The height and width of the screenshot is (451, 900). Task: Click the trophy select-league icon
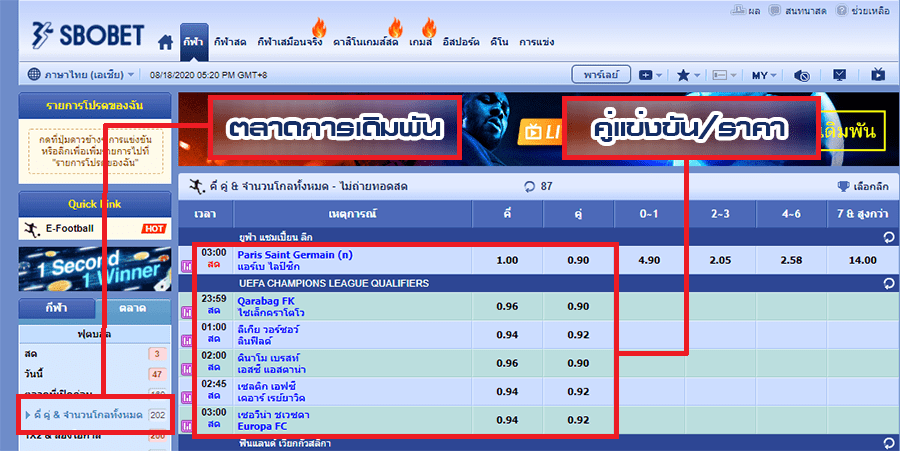843,186
